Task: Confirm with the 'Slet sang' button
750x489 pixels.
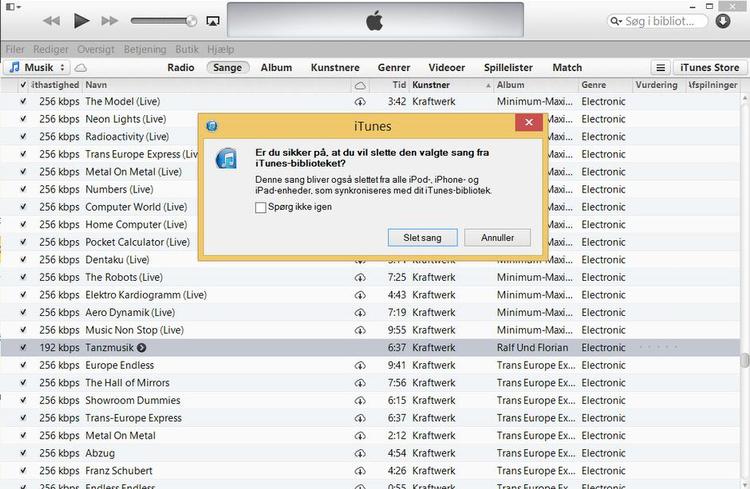Action: [422, 238]
